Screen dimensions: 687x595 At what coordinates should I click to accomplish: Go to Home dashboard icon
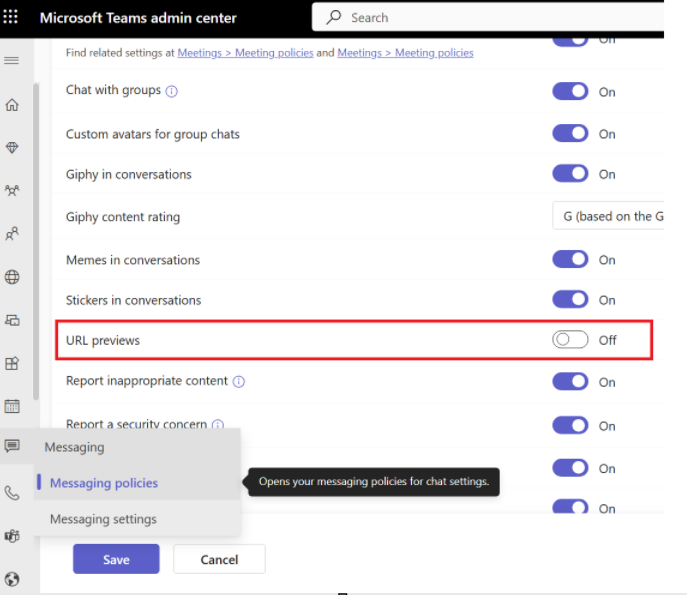tap(12, 105)
